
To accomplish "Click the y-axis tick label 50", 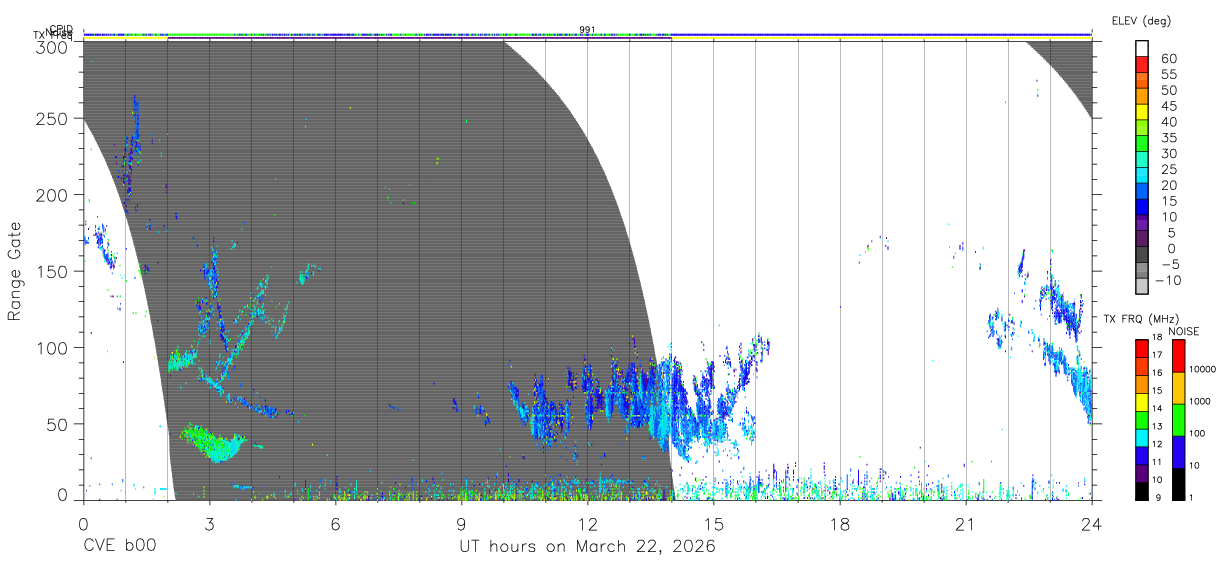I will click(57, 423).
